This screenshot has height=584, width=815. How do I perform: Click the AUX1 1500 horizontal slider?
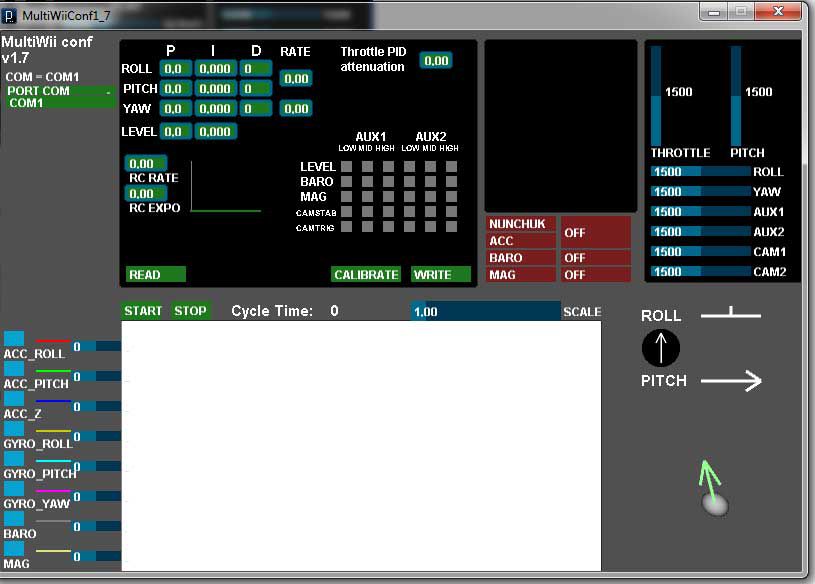tap(701, 212)
